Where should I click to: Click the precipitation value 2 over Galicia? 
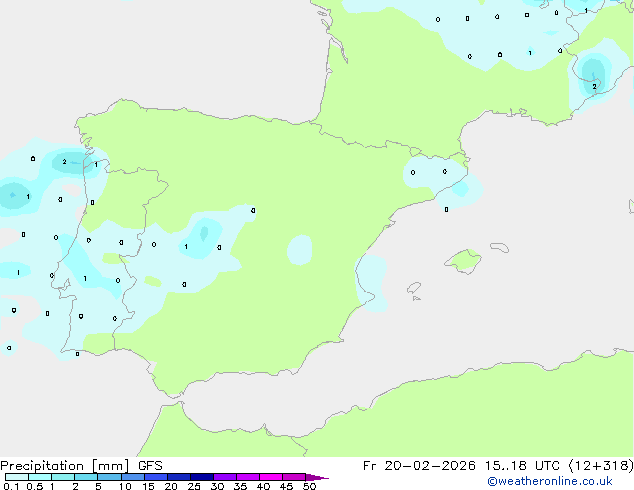point(64,161)
